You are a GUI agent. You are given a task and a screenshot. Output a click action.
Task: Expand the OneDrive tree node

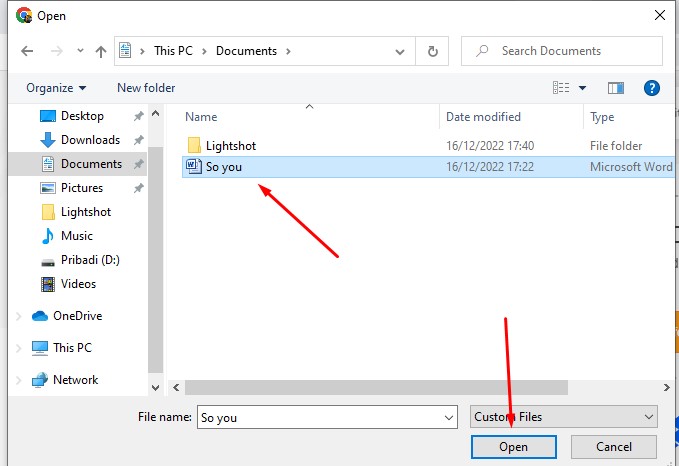click(x=19, y=316)
